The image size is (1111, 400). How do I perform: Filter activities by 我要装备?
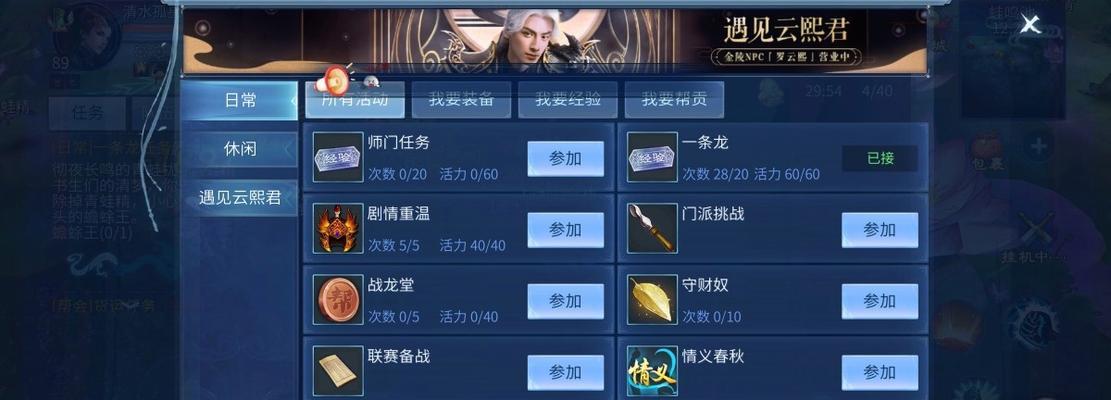tap(461, 100)
